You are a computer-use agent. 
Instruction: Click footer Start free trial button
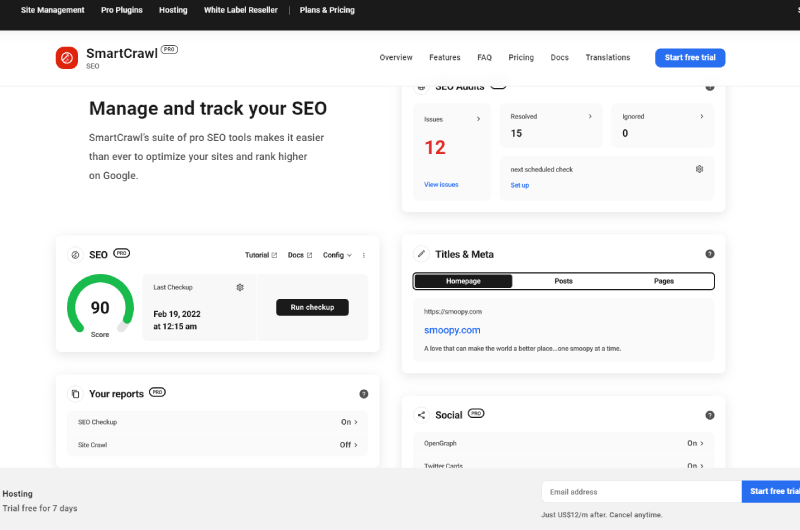coord(771,491)
